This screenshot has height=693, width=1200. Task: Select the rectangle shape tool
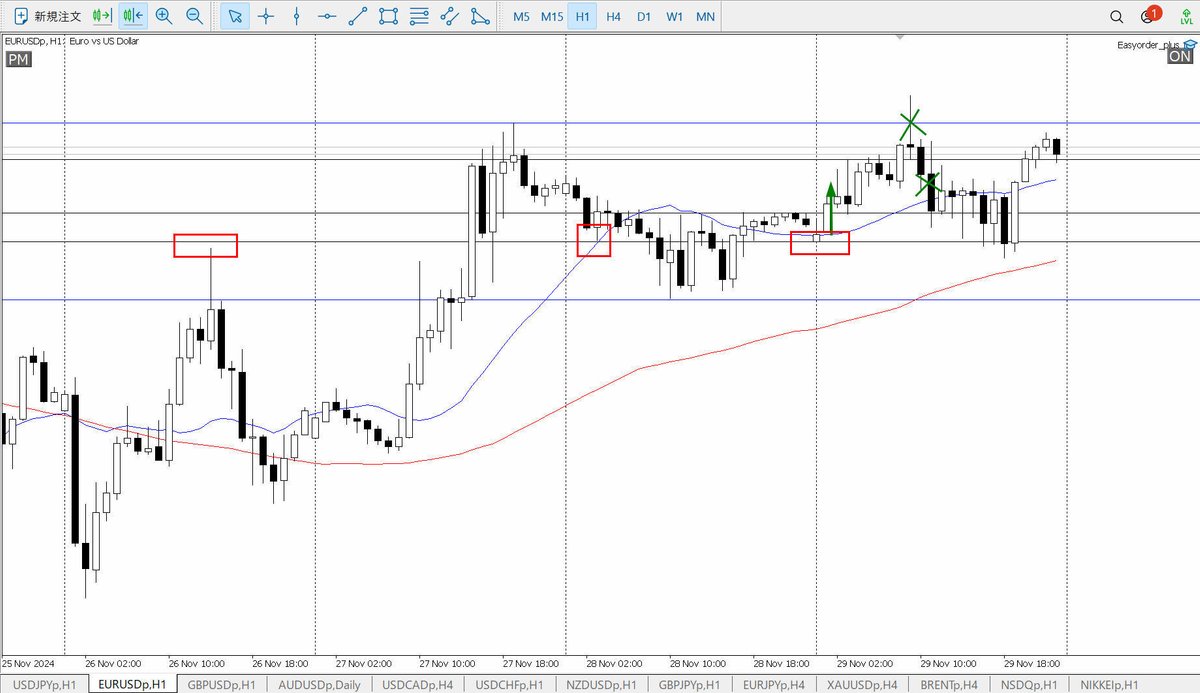coord(389,16)
